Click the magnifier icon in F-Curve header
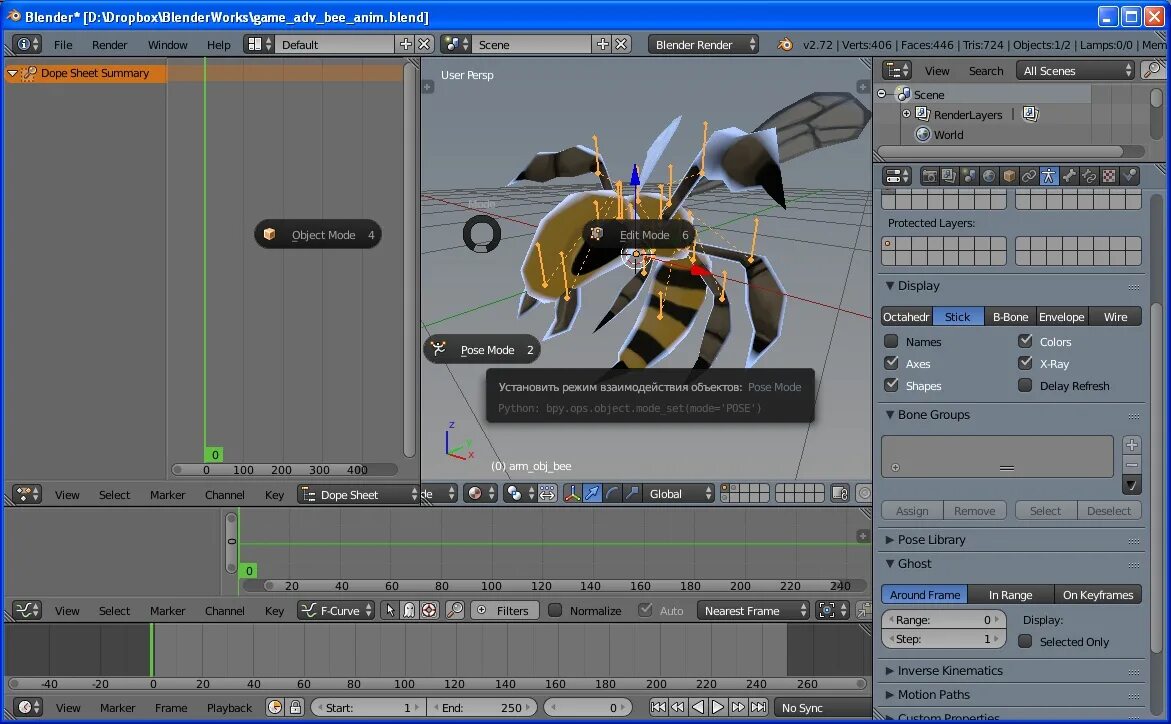The height and width of the screenshot is (724, 1171). click(454, 610)
